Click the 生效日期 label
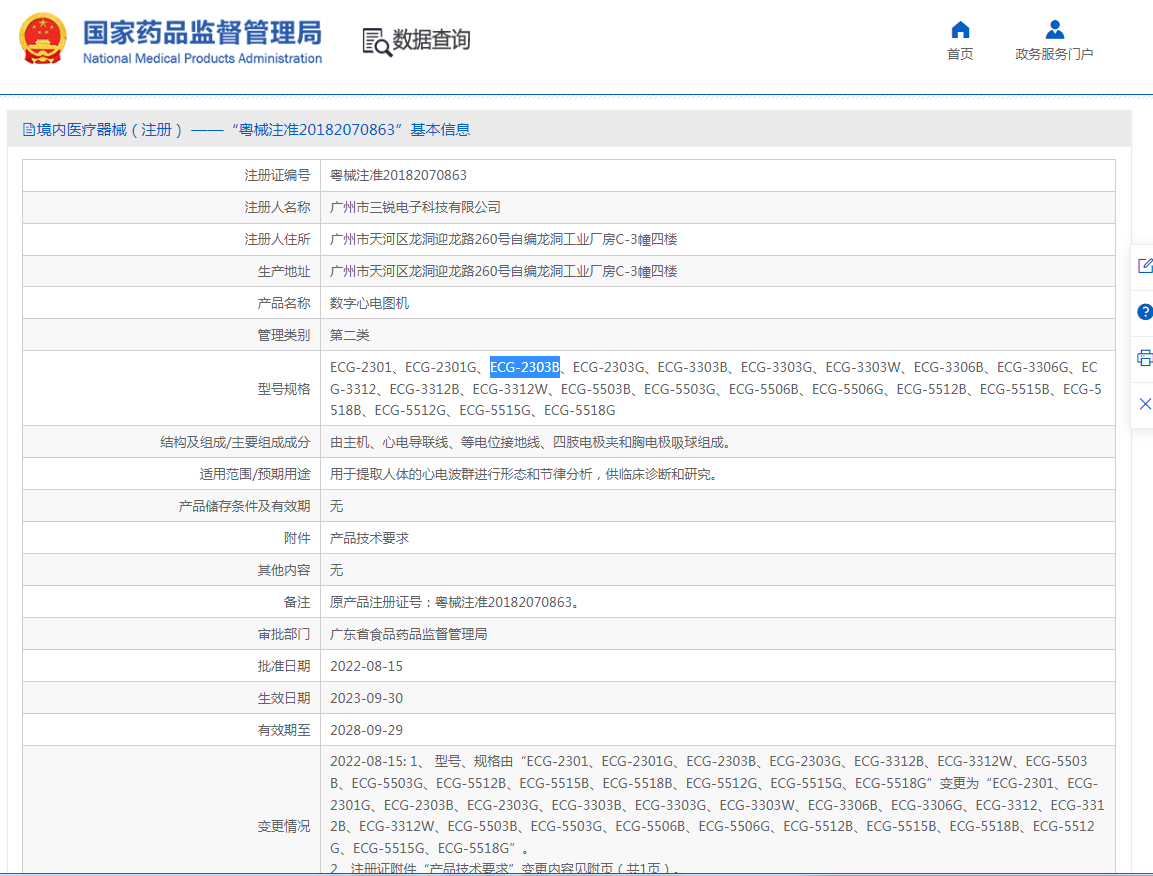Screen dimensions: 1153x876 284,698
